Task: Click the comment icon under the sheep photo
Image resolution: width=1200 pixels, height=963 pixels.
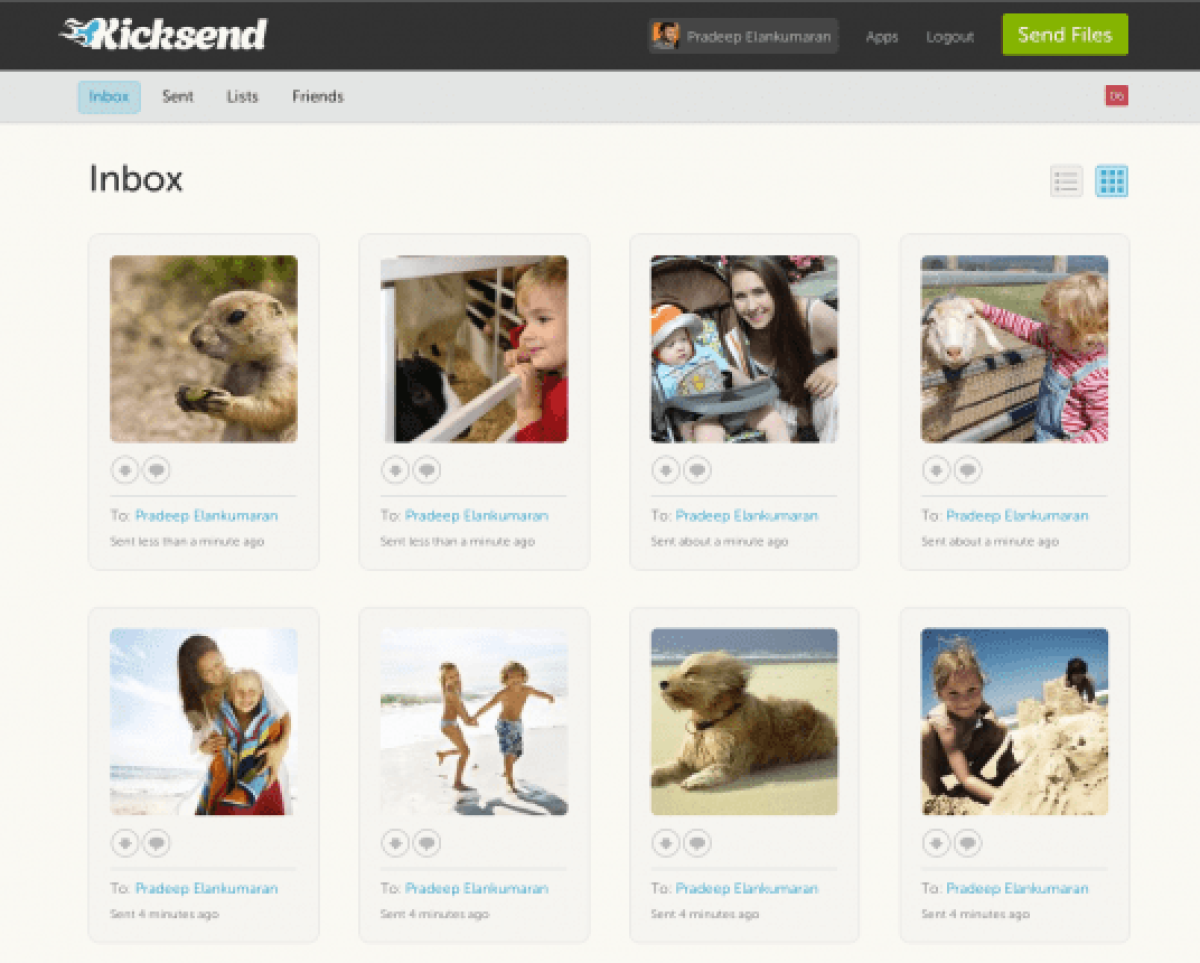Action: (967, 470)
